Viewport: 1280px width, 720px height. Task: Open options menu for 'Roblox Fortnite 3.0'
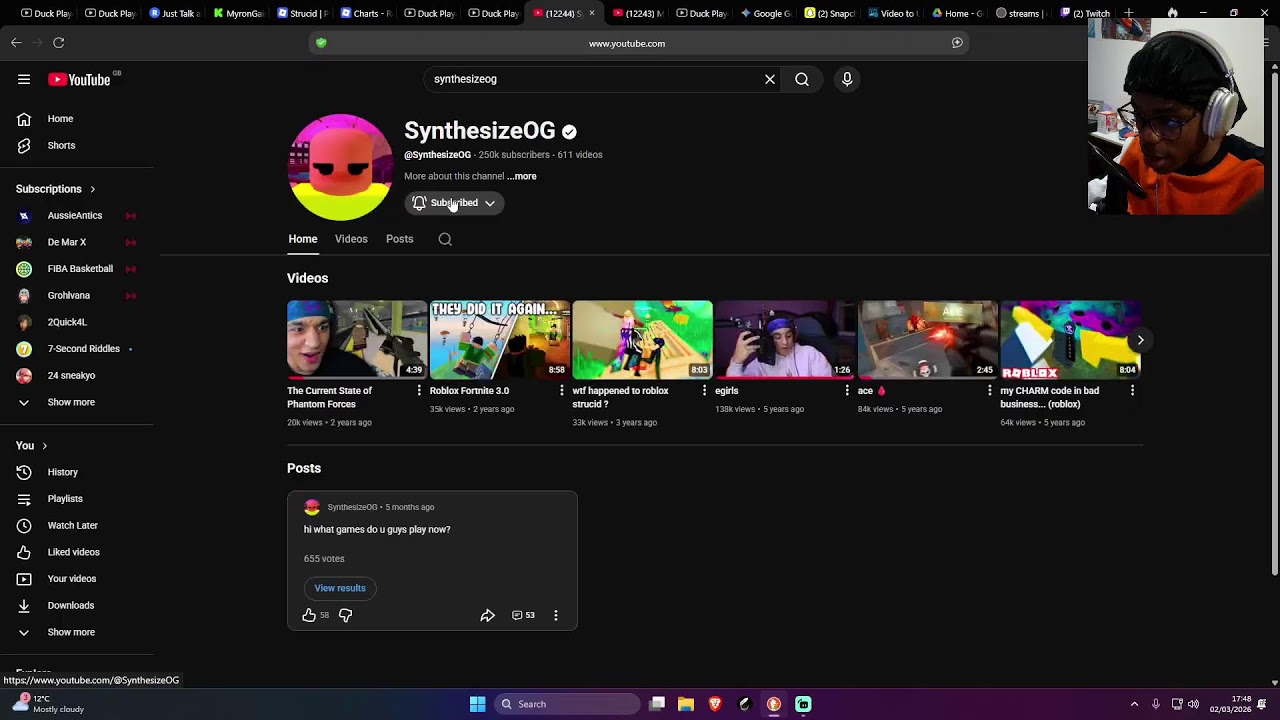click(x=561, y=391)
